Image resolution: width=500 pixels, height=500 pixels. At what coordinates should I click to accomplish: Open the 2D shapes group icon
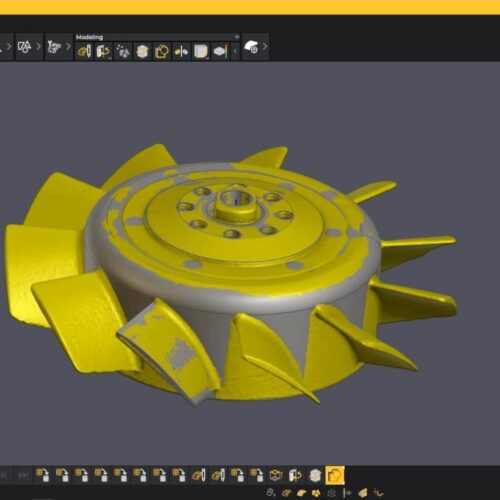pos(24,47)
